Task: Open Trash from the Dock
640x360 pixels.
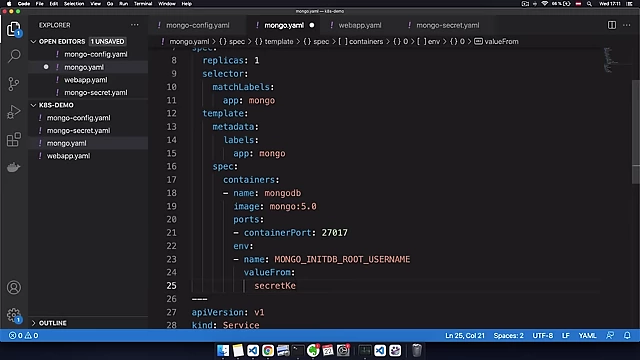Action: click(416, 350)
